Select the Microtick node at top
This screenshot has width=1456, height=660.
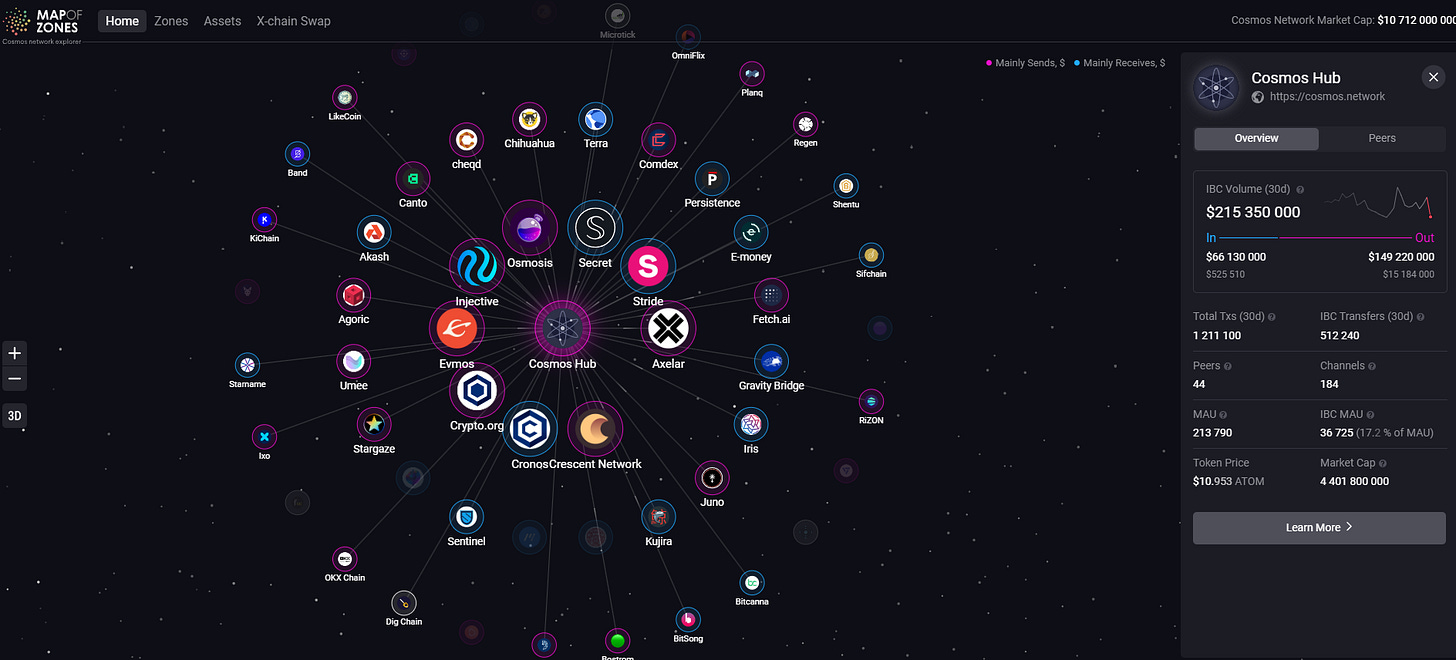tap(617, 16)
